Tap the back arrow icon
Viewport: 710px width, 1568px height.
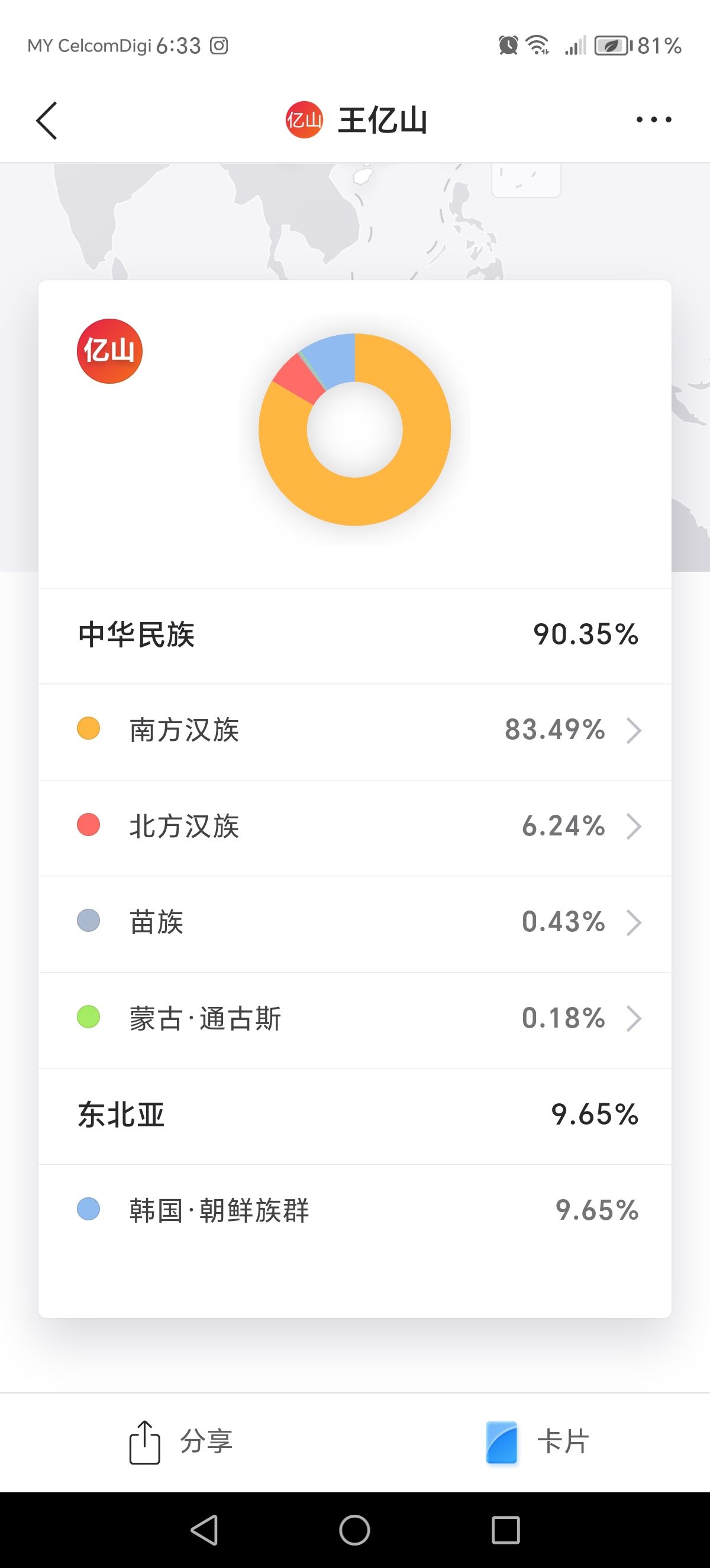coord(47,121)
